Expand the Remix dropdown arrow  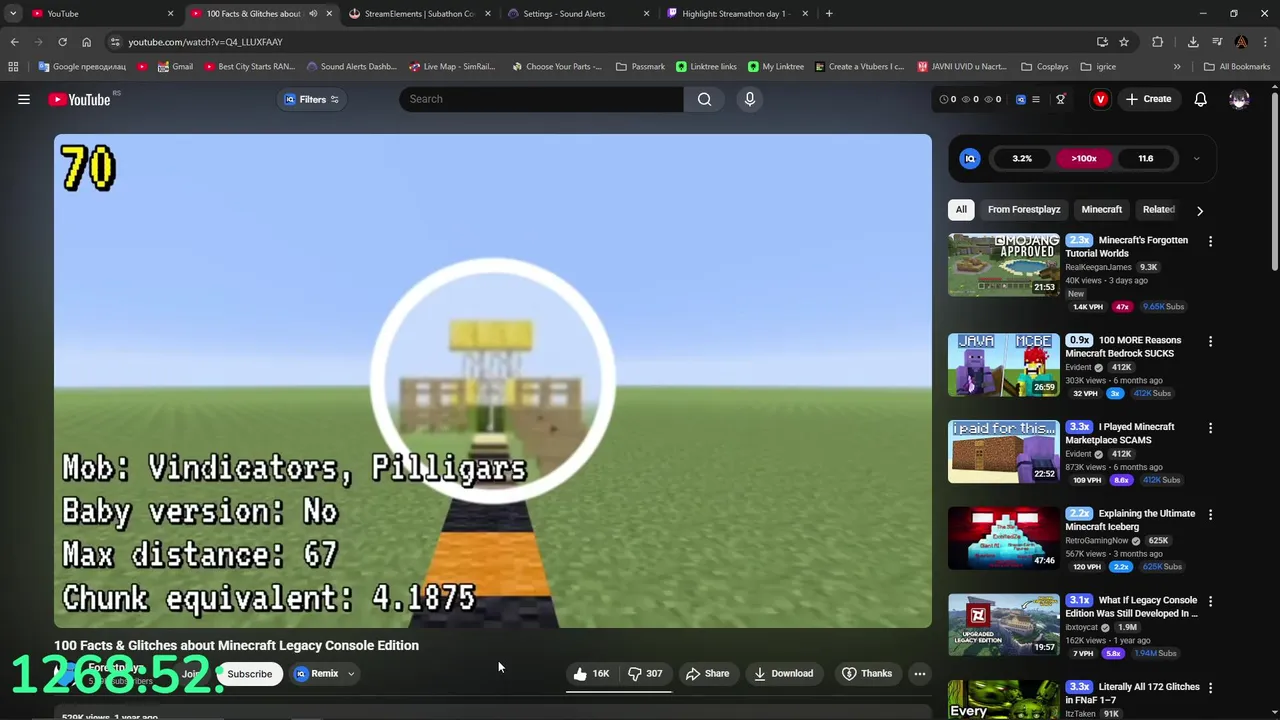coord(351,674)
